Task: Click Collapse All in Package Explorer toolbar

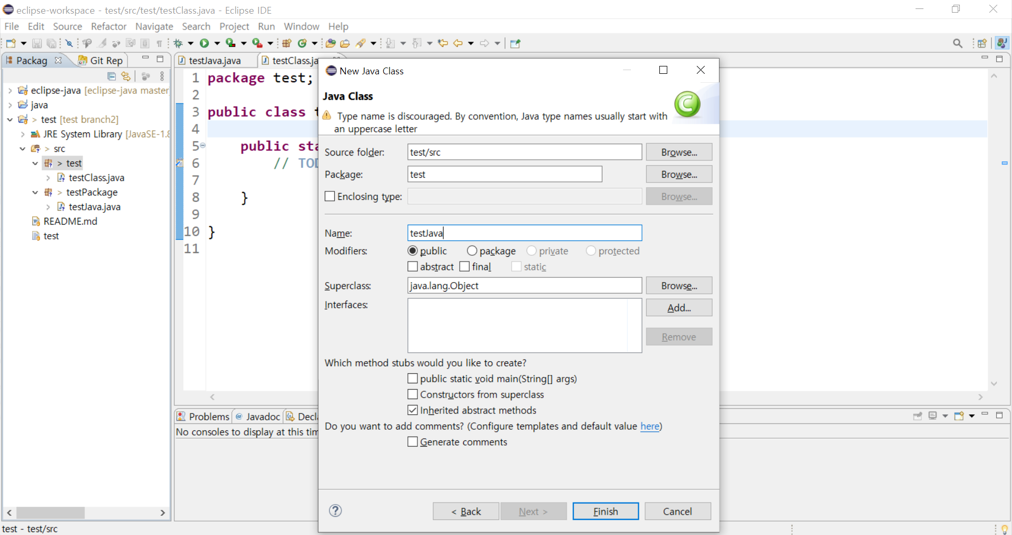Action: pyautogui.click(x=111, y=76)
